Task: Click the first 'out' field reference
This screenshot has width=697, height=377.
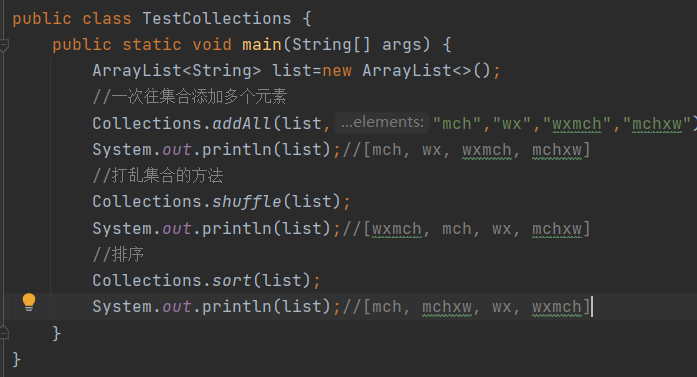Action: (177, 150)
